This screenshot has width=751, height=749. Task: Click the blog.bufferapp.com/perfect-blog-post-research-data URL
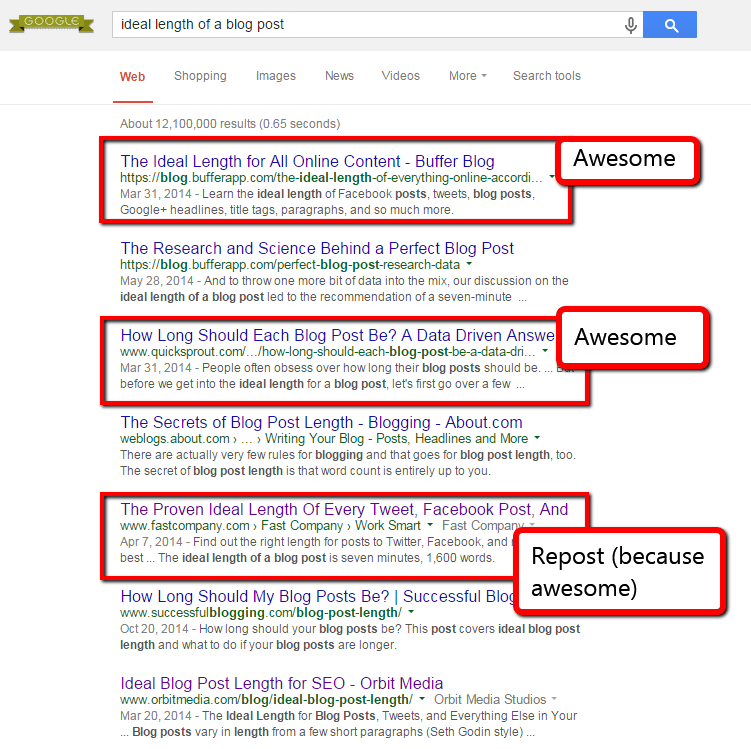pos(290,265)
